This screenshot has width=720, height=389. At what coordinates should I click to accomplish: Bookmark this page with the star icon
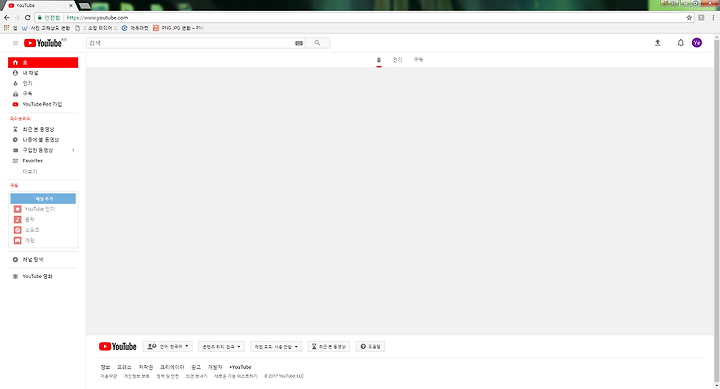coord(689,17)
